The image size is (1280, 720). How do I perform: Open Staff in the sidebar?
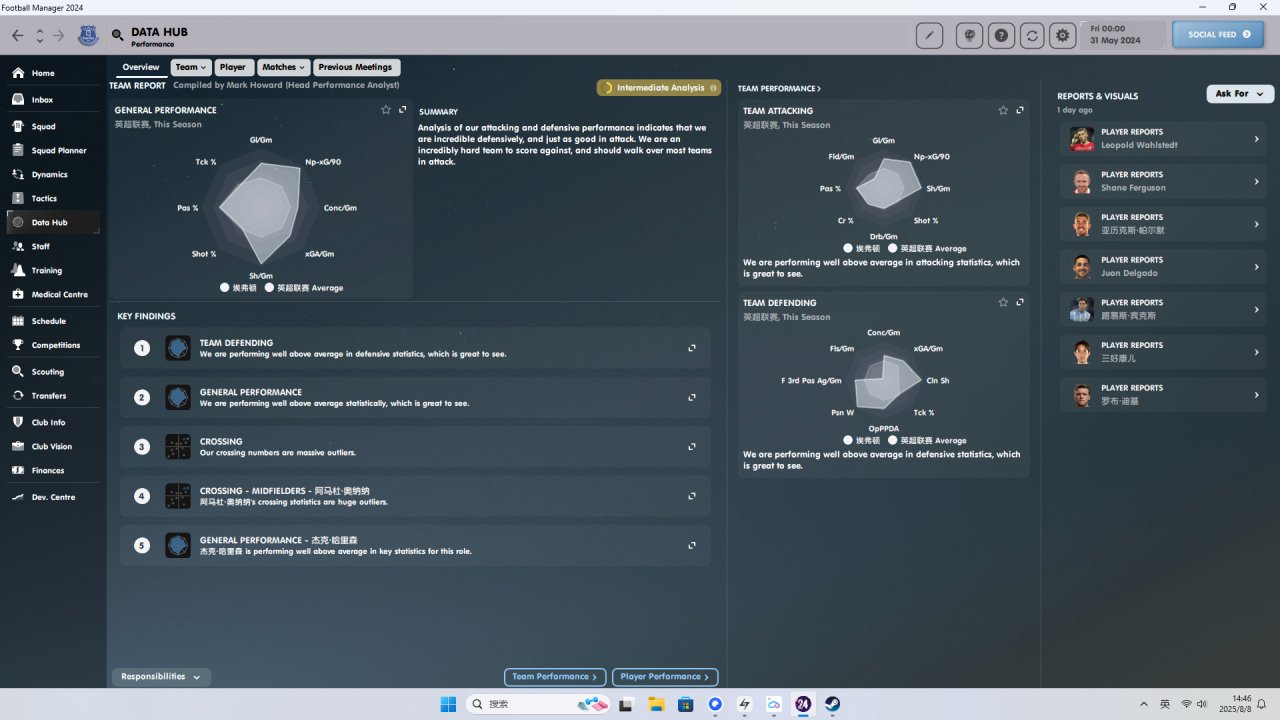coord(53,247)
